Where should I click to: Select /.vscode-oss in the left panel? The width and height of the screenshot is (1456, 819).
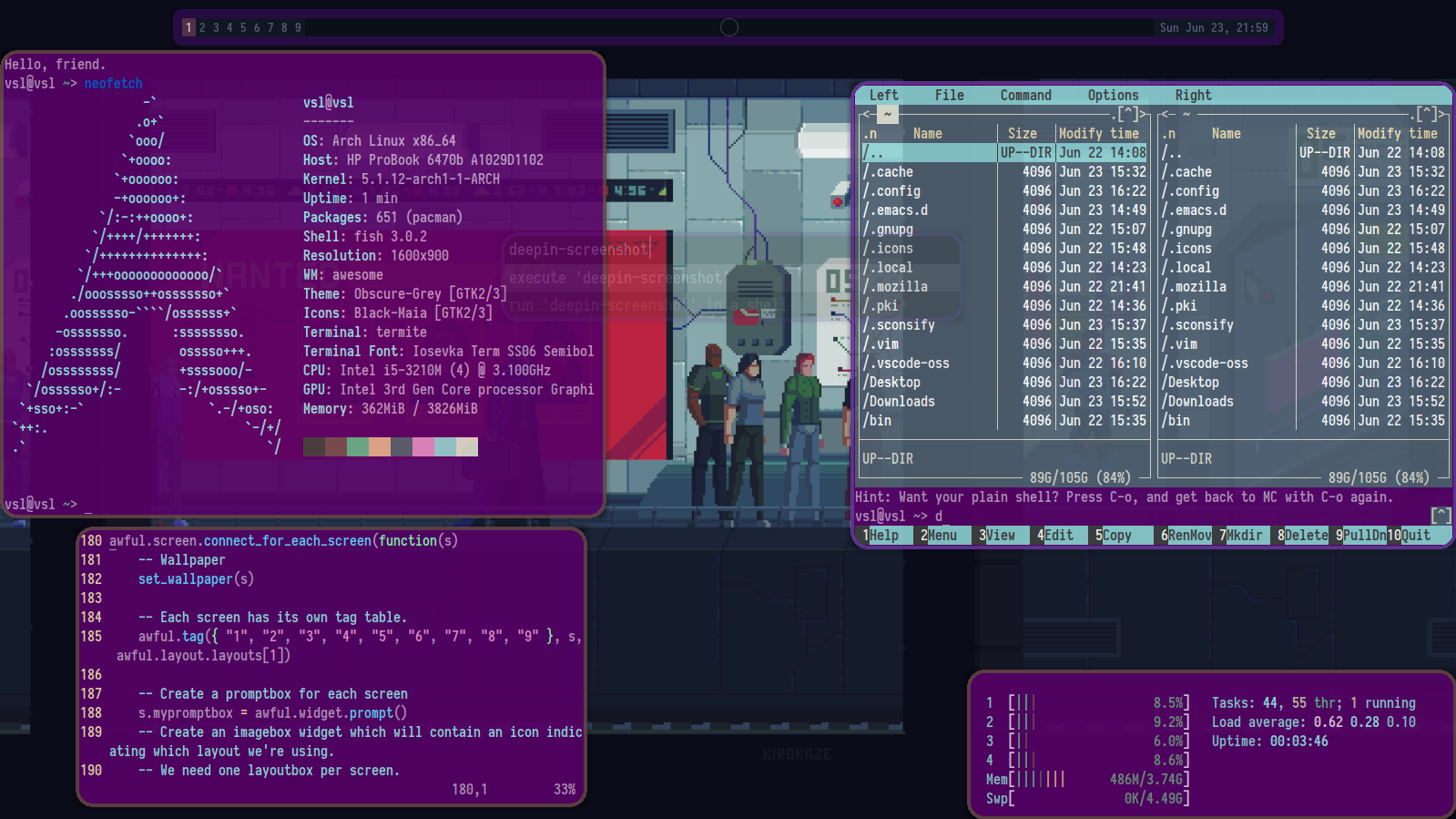click(x=1004, y=363)
